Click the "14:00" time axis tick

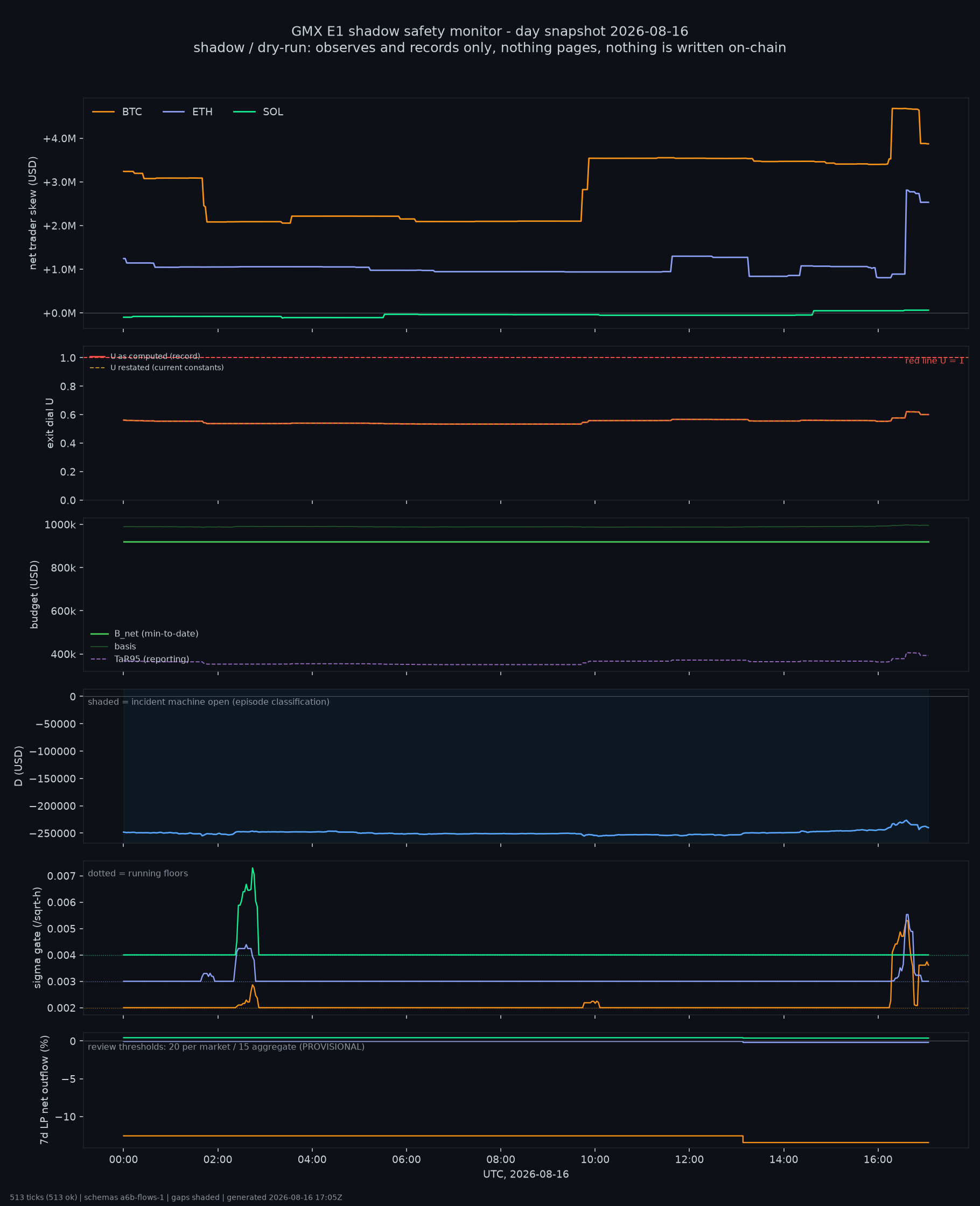click(x=783, y=1160)
